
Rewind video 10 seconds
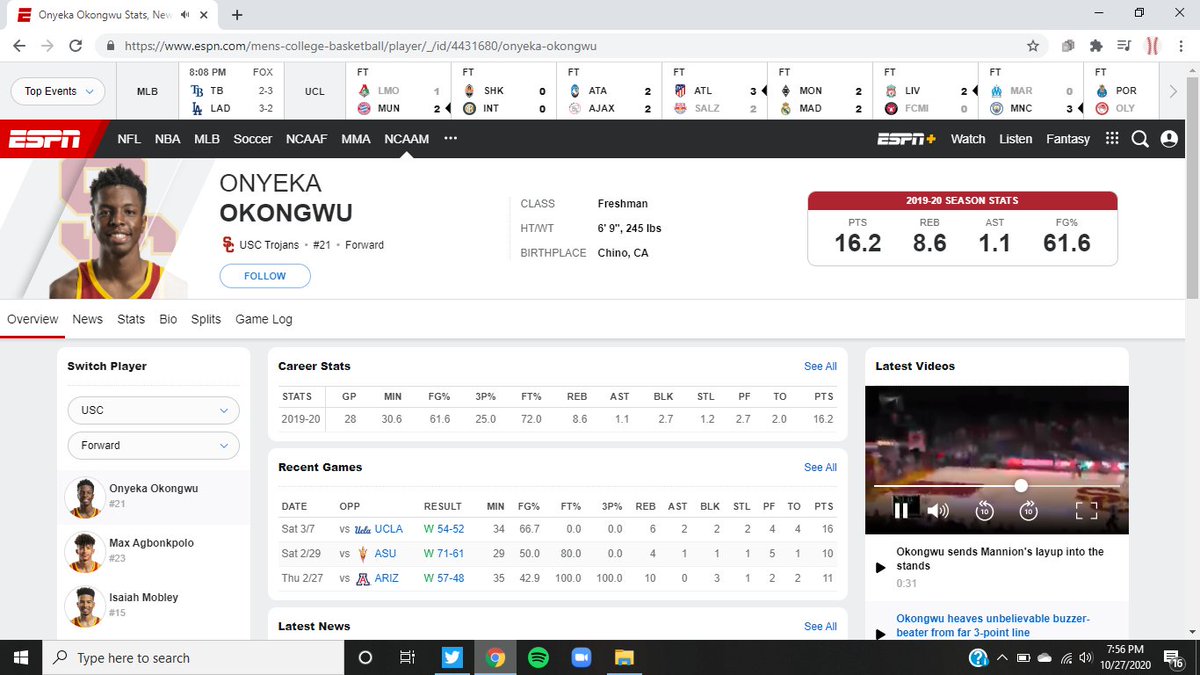(984, 511)
